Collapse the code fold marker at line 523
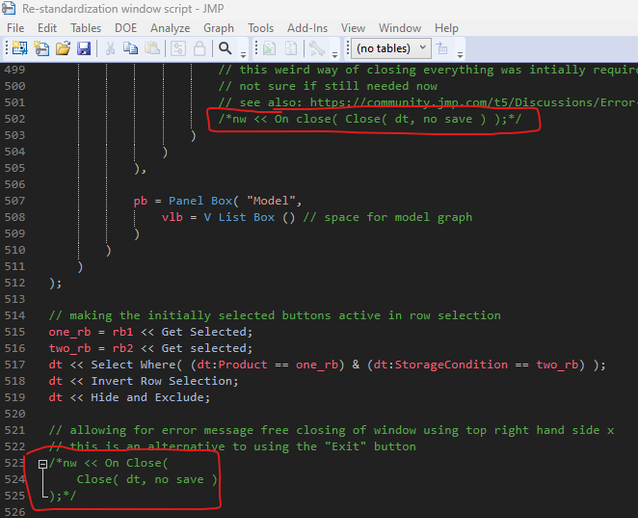The image size is (638, 518). [x=43, y=464]
